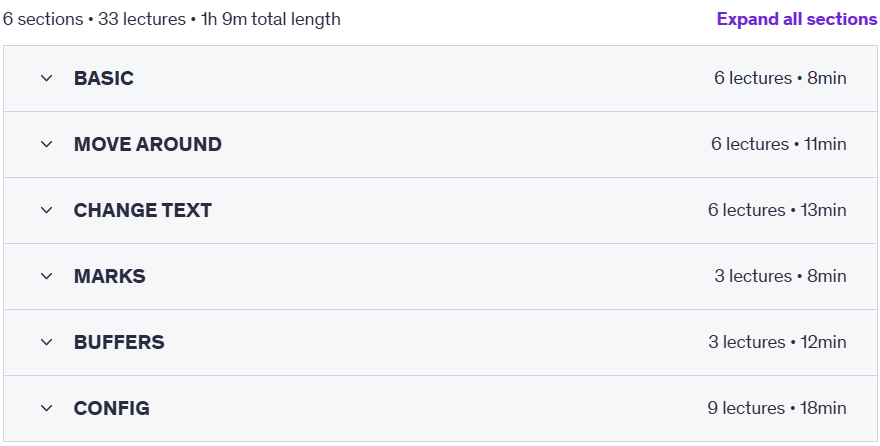Image resolution: width=880 pixels, height=446 pixels.
Task: Click the 33 lectures total length summary
Action: pos(172,19)
